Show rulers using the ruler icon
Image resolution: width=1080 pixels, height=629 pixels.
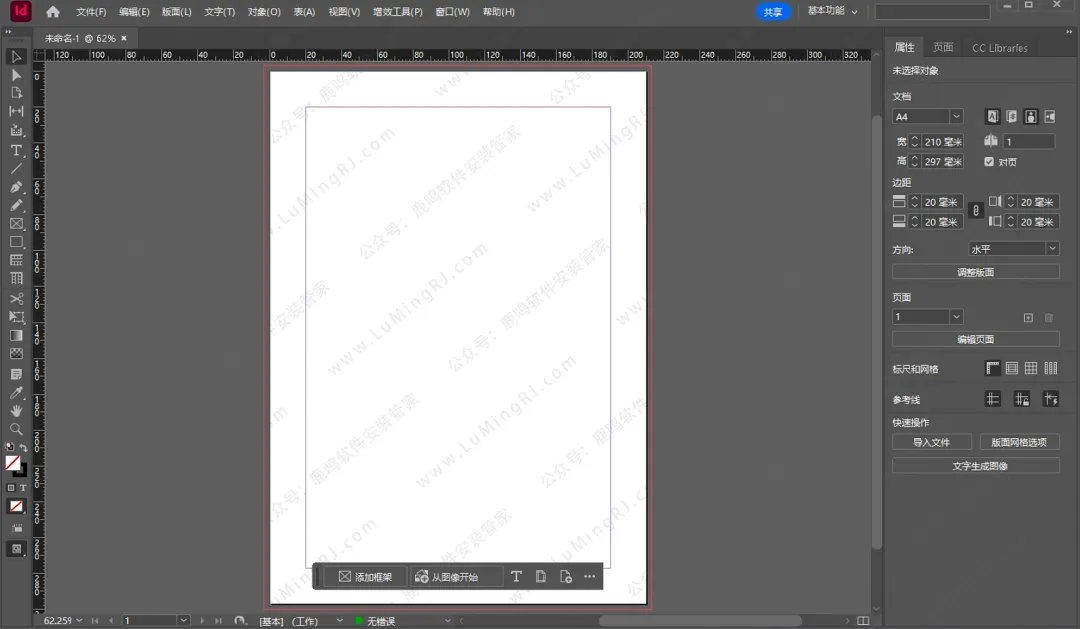click(993, 369)
